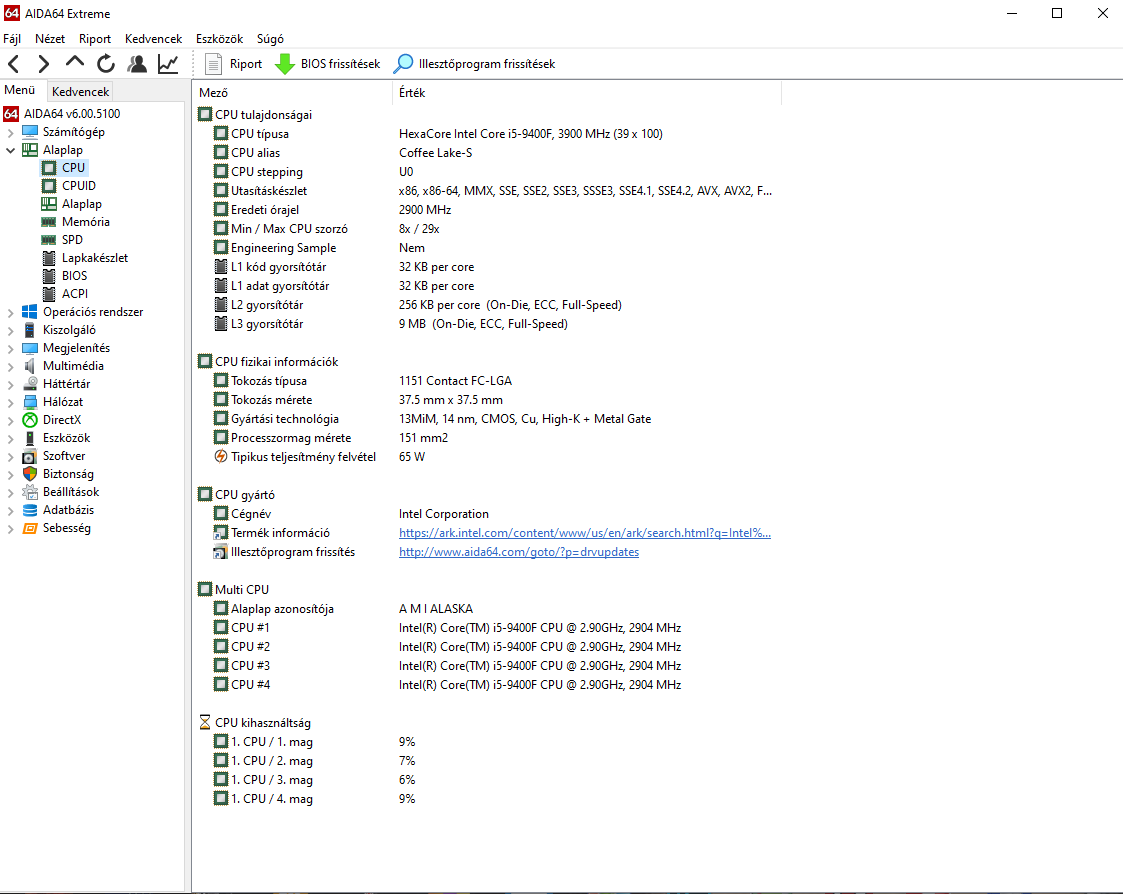The width and height of the screenshot is (1123, 894).
Task: Switch to the Menü sidebar tab
Action: (x=19, y=90)
